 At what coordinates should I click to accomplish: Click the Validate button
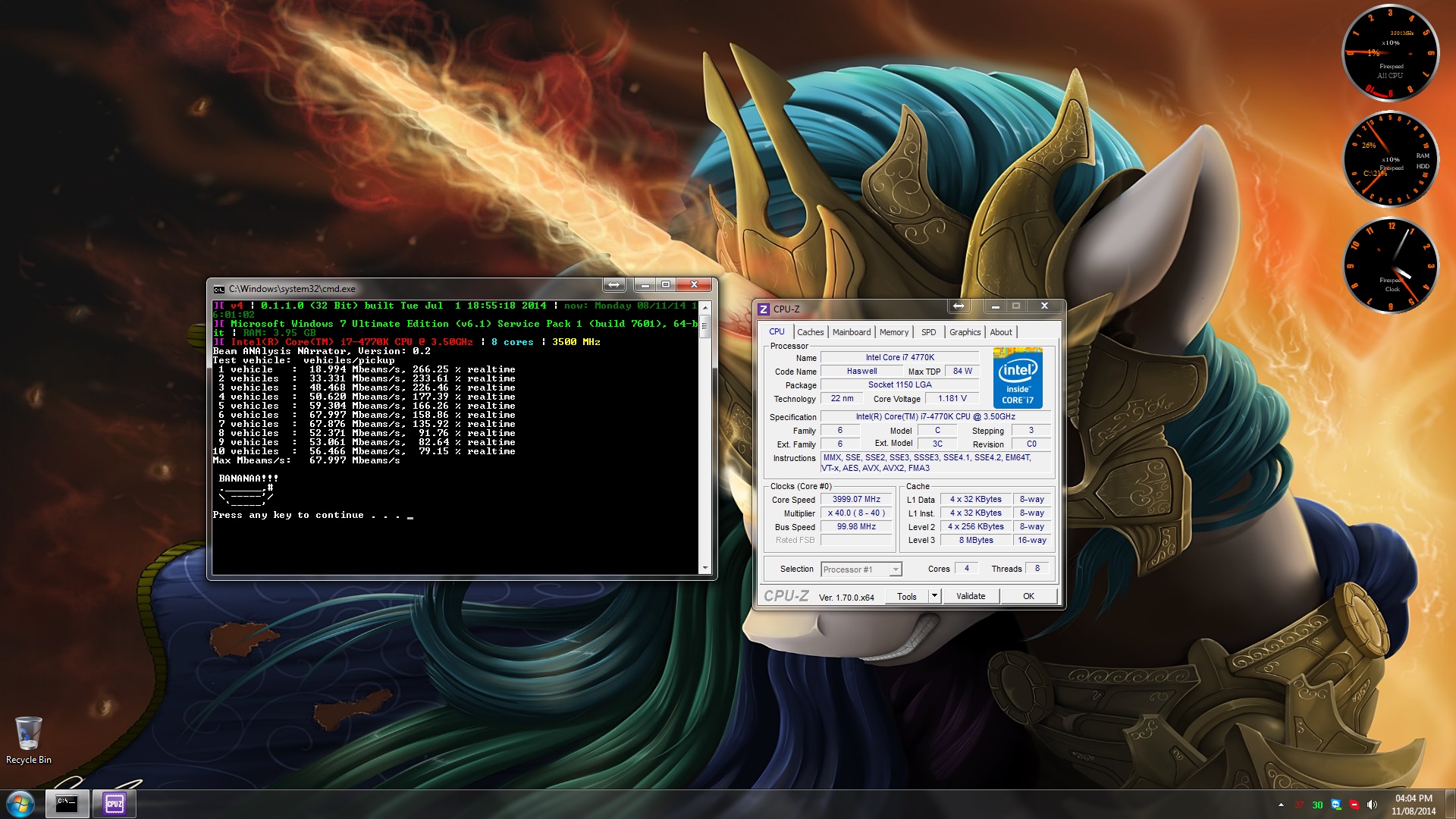971,596
